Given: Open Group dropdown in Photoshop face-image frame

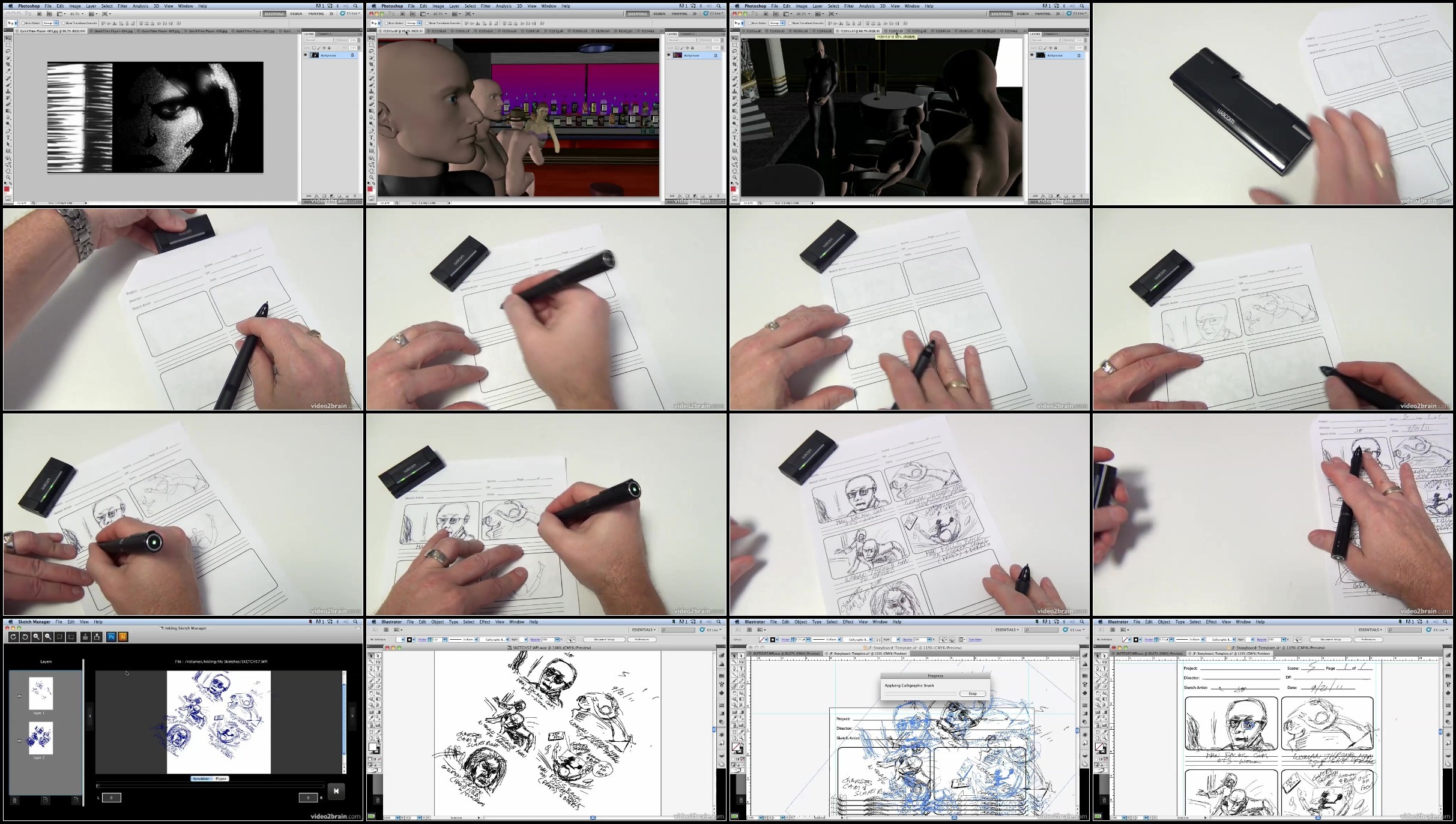Looking at the screenshot, I should click(50, 23).
